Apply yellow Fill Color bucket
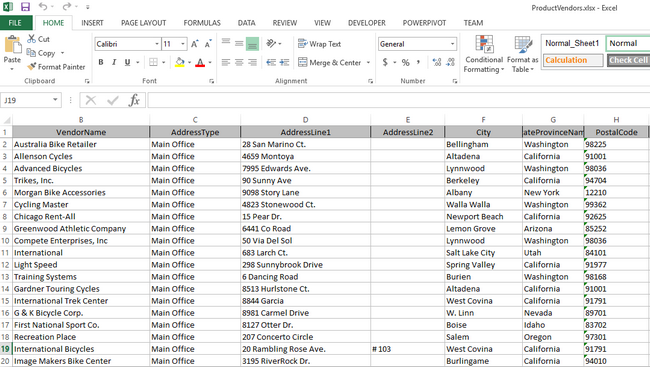 (180, 63)
